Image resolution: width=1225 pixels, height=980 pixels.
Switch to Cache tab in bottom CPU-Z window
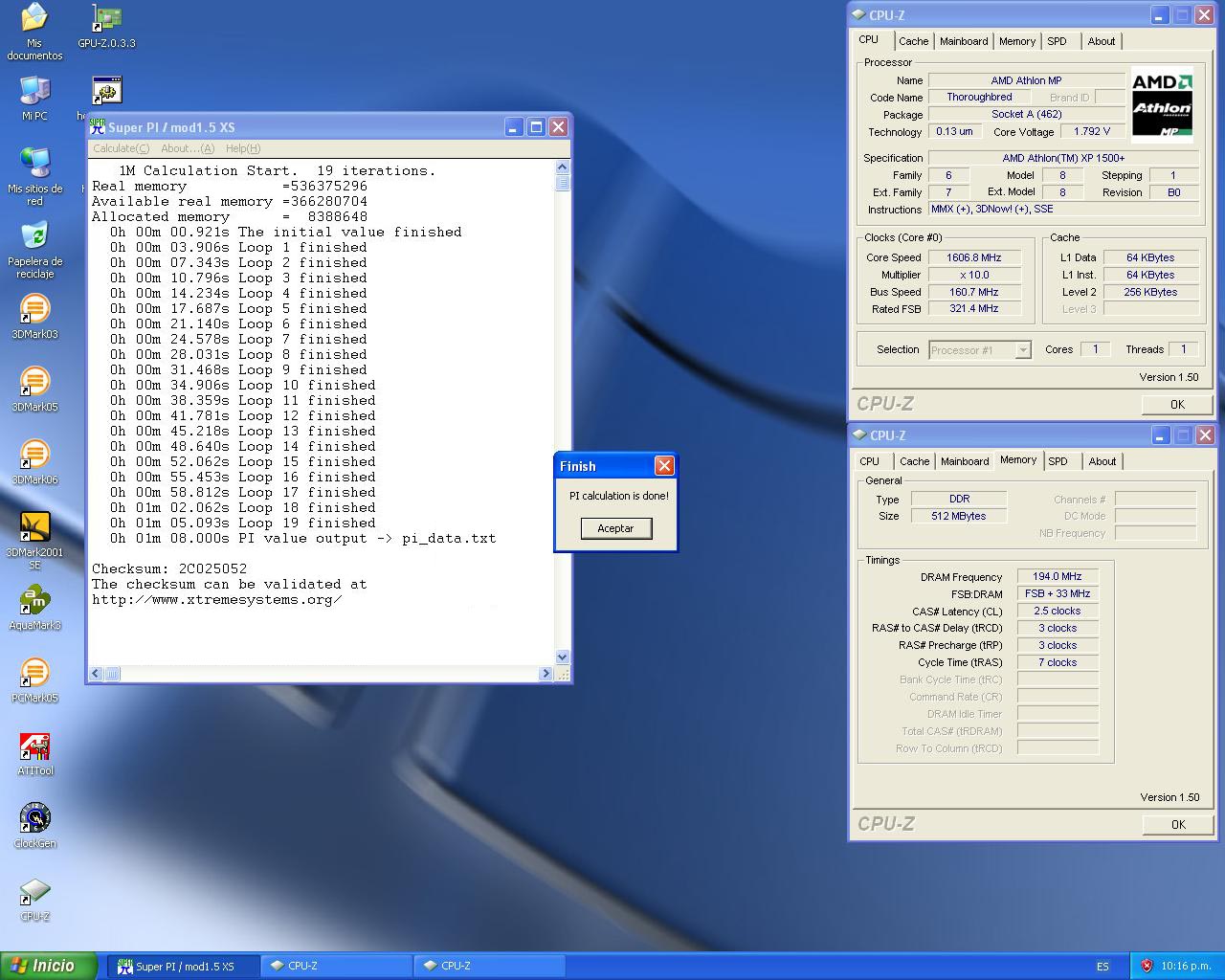[914, 461]
